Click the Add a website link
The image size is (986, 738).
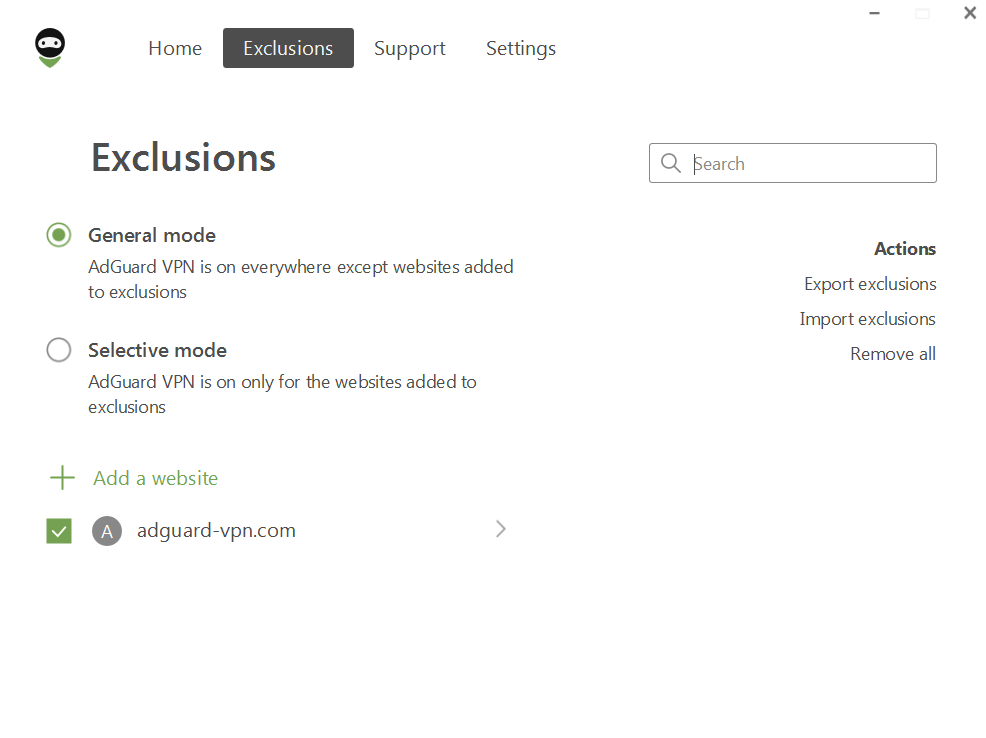[x=155, y=478]
